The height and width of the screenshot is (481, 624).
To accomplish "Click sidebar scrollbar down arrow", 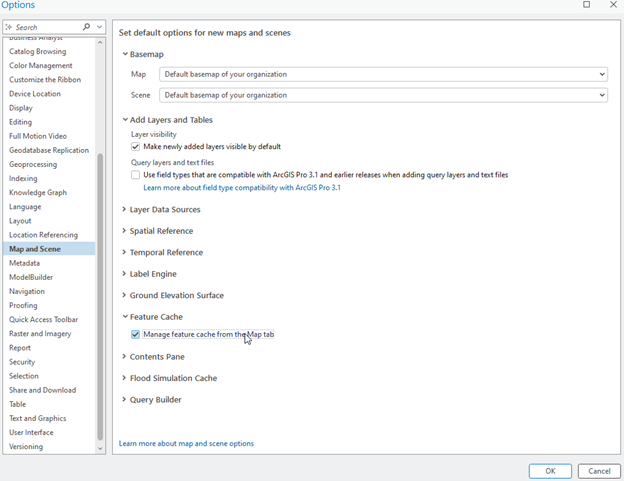I will point(100,448).
